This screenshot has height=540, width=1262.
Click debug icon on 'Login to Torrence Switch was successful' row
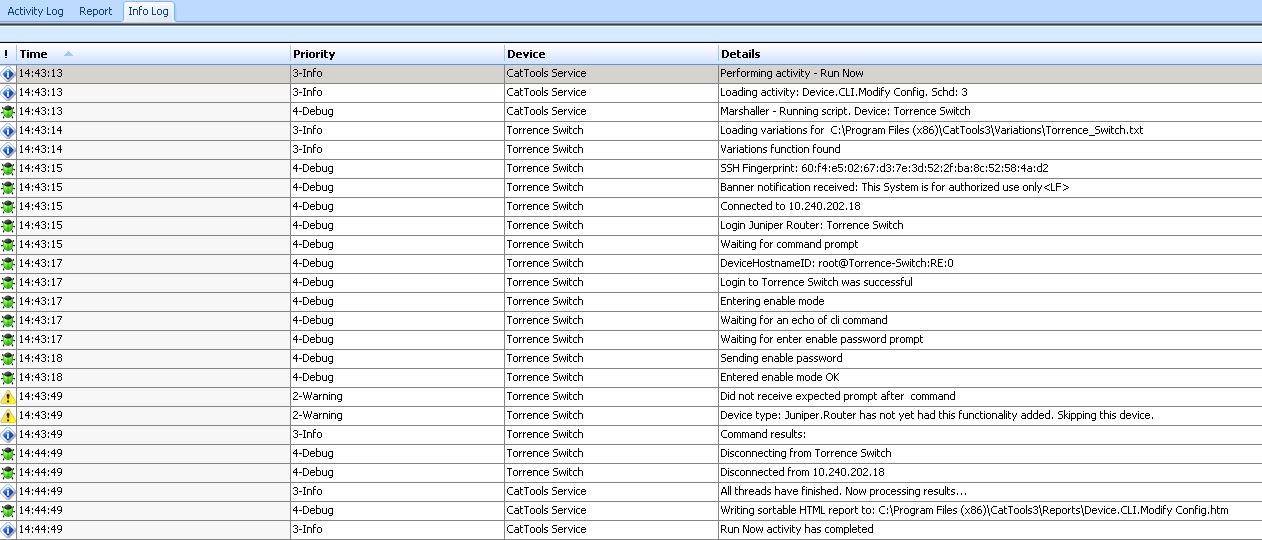pos(8,283)
